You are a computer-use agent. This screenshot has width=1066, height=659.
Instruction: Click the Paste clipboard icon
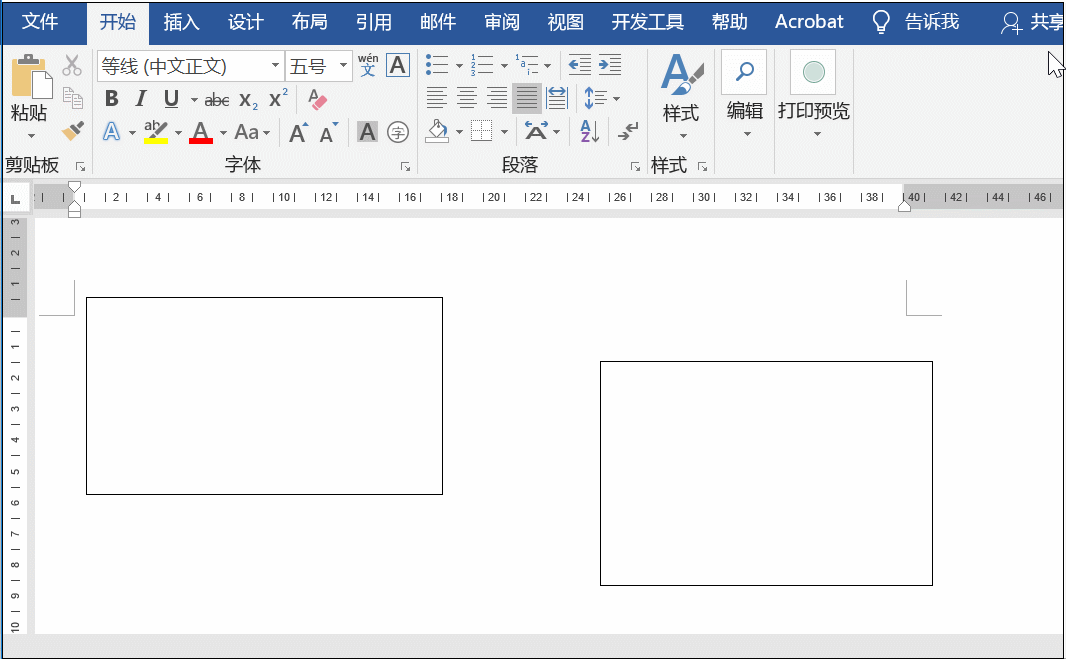point(31,76)
